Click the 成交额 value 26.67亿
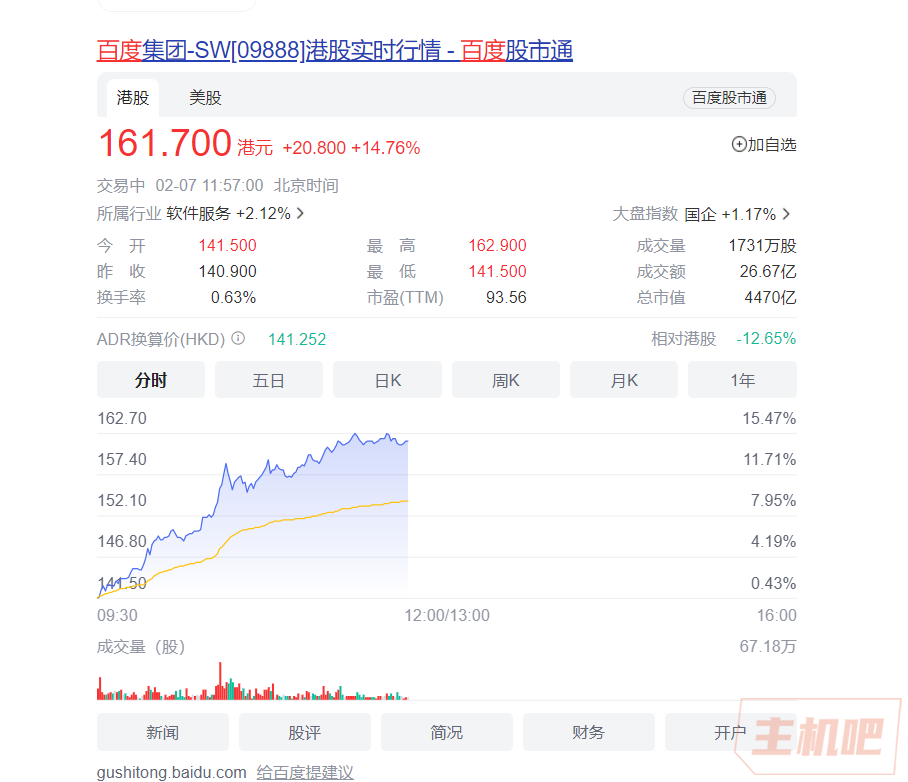The width and height of the screenshot is (908, 782). pos(768,271)
